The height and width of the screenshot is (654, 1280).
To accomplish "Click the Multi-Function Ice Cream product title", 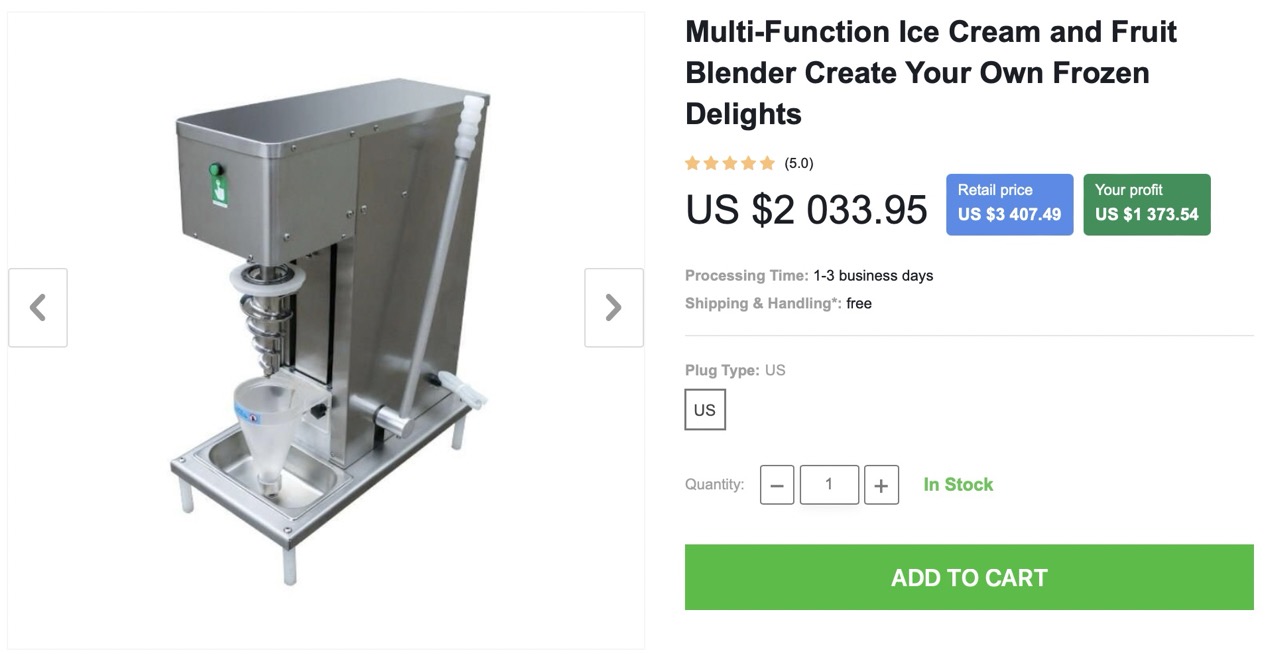I will click(x=930, y=73).
